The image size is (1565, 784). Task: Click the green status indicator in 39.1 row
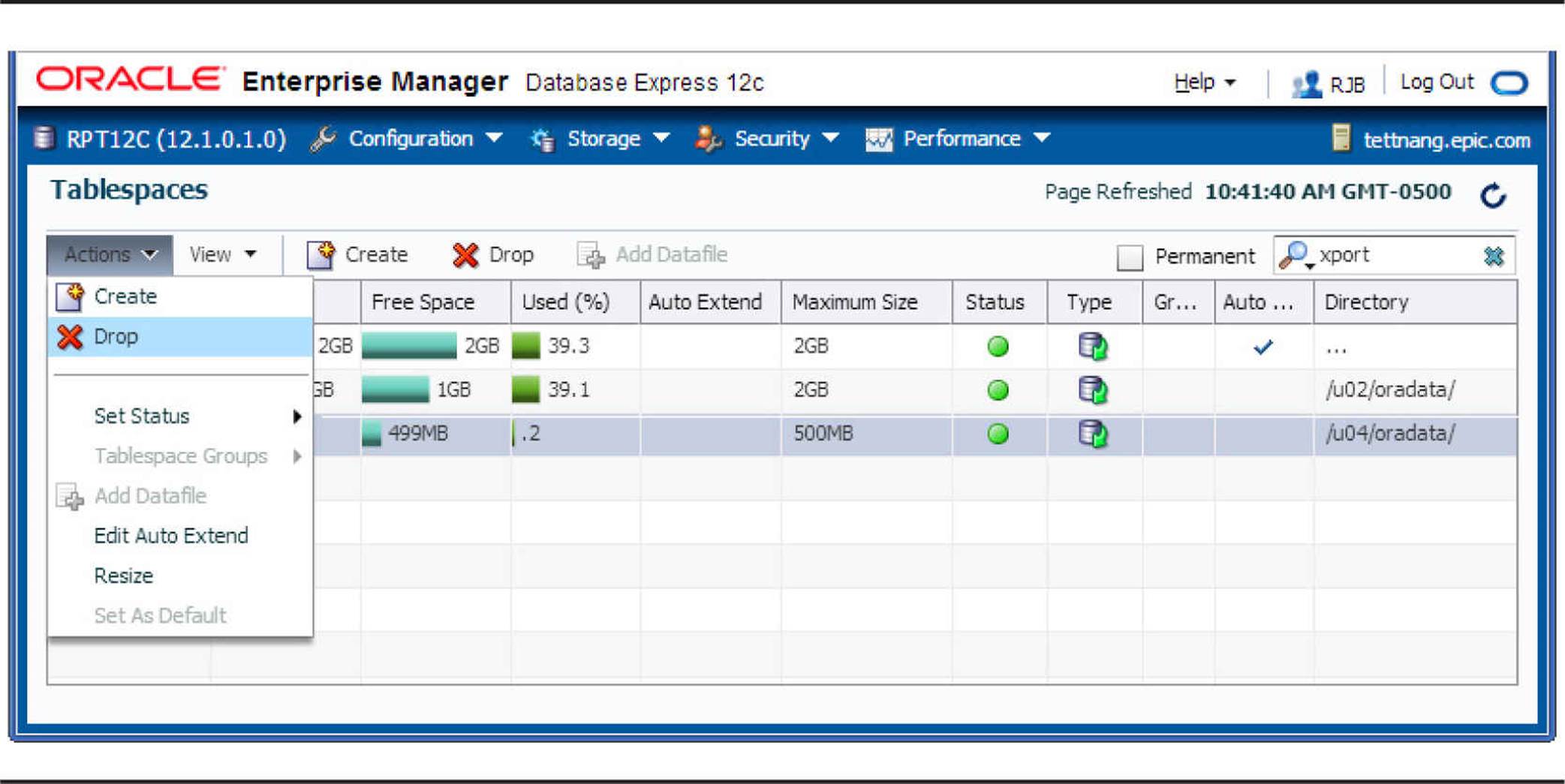tap(998, 390)
